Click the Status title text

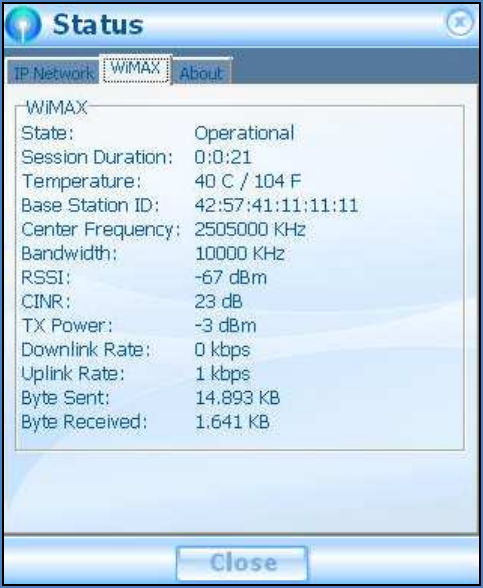[98, 25]
